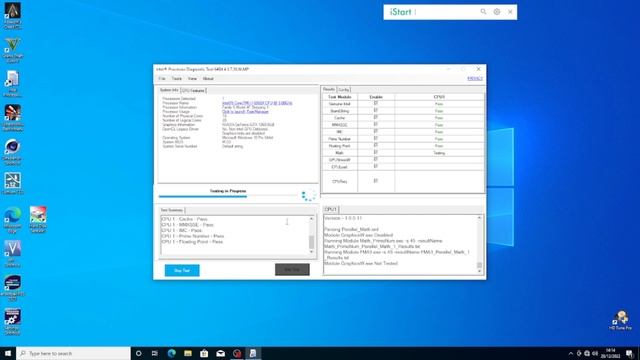Click the Testing status cell for Math

[439, 153]
